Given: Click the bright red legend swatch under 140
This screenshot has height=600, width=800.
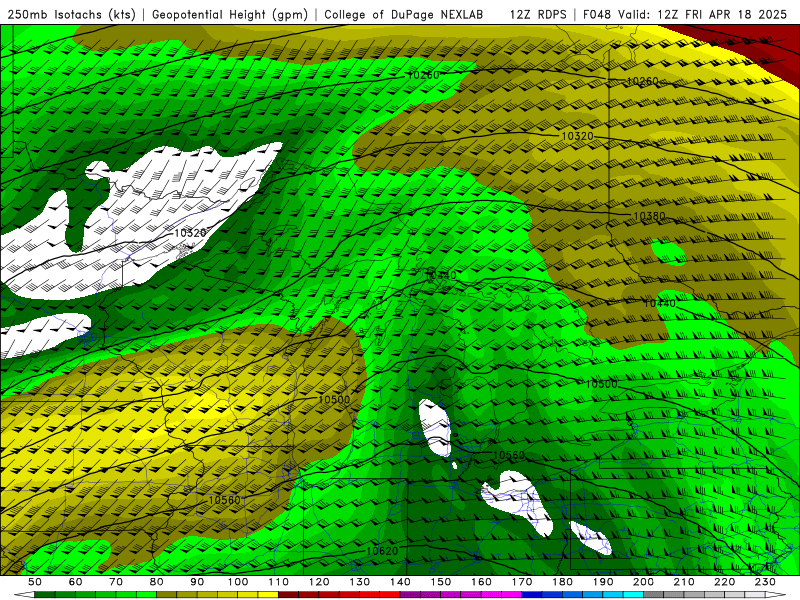Looking at the screenshot, I should pyautogui.click(x=390, y=595).
